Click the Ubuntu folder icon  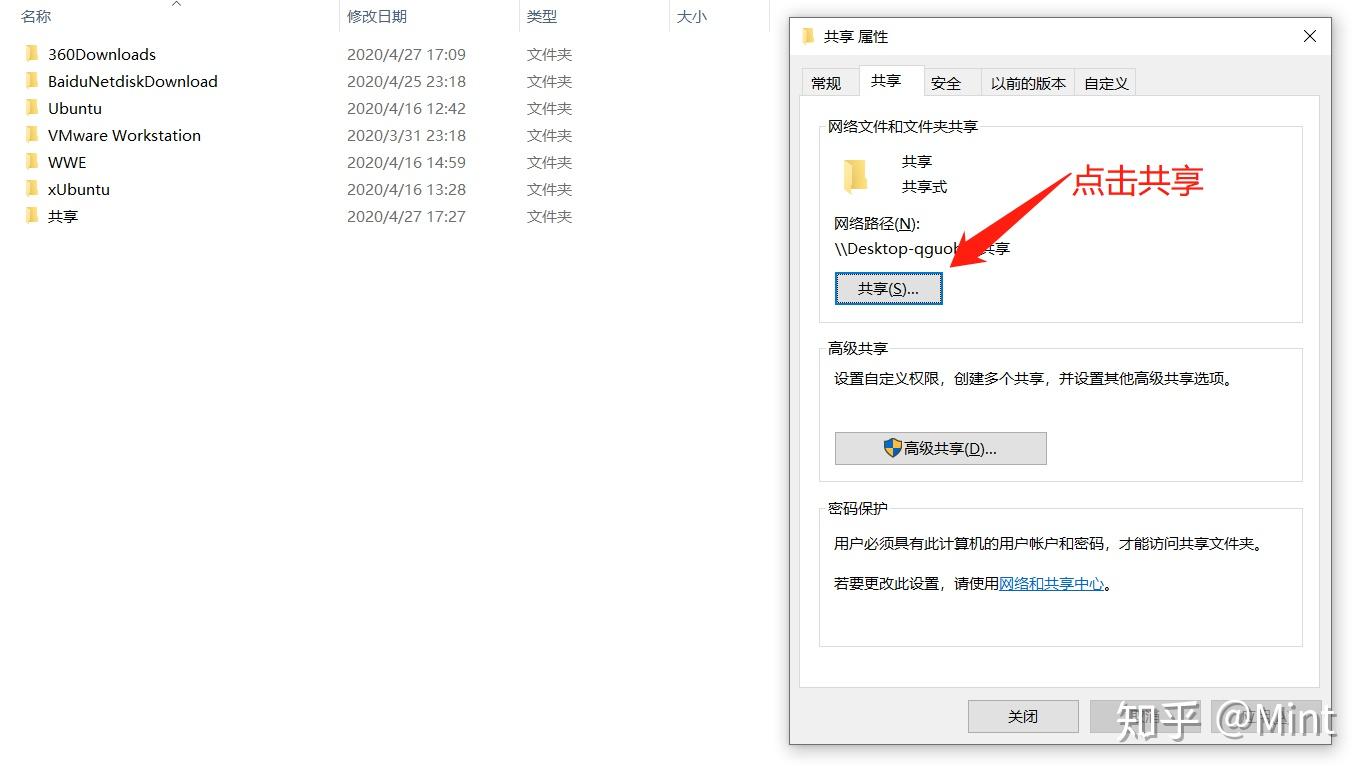[x=32, y=108]
